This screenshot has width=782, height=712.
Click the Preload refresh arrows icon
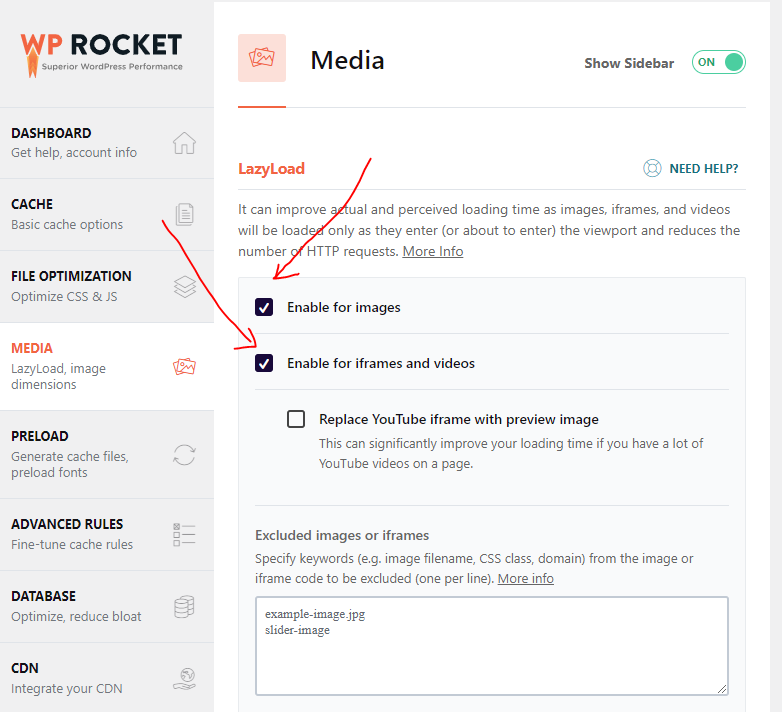coord(184,455)
